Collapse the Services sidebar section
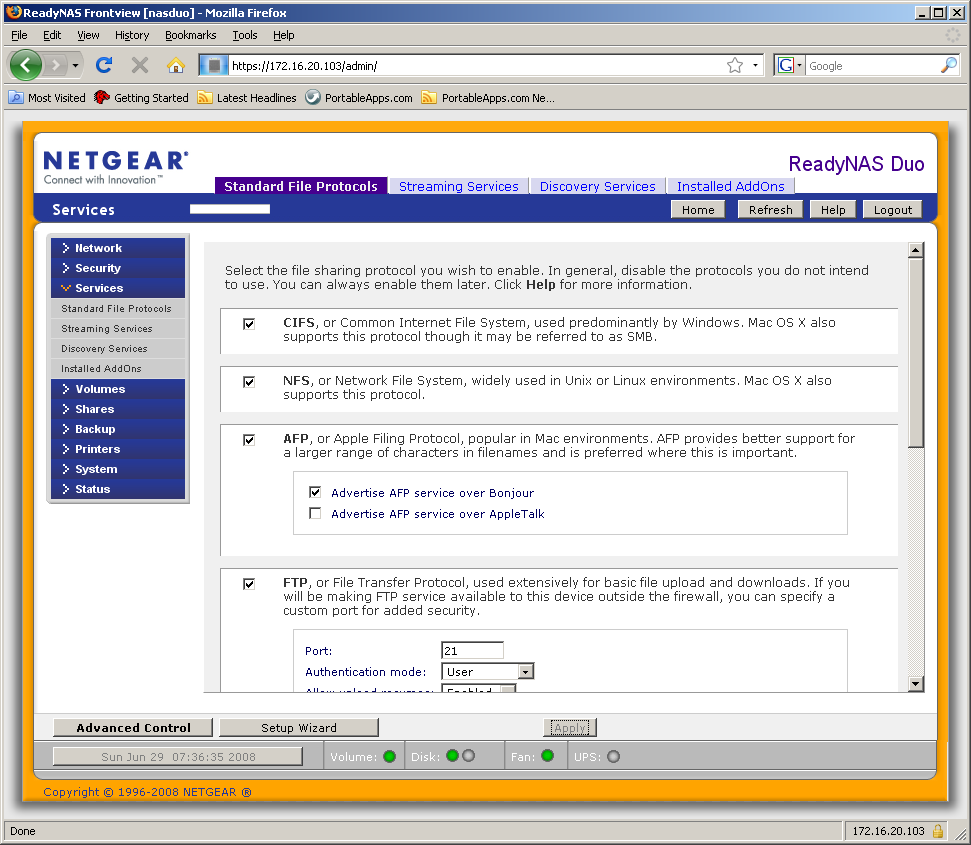The width and height of the screenshot is (971, 845). pos(118,288)
